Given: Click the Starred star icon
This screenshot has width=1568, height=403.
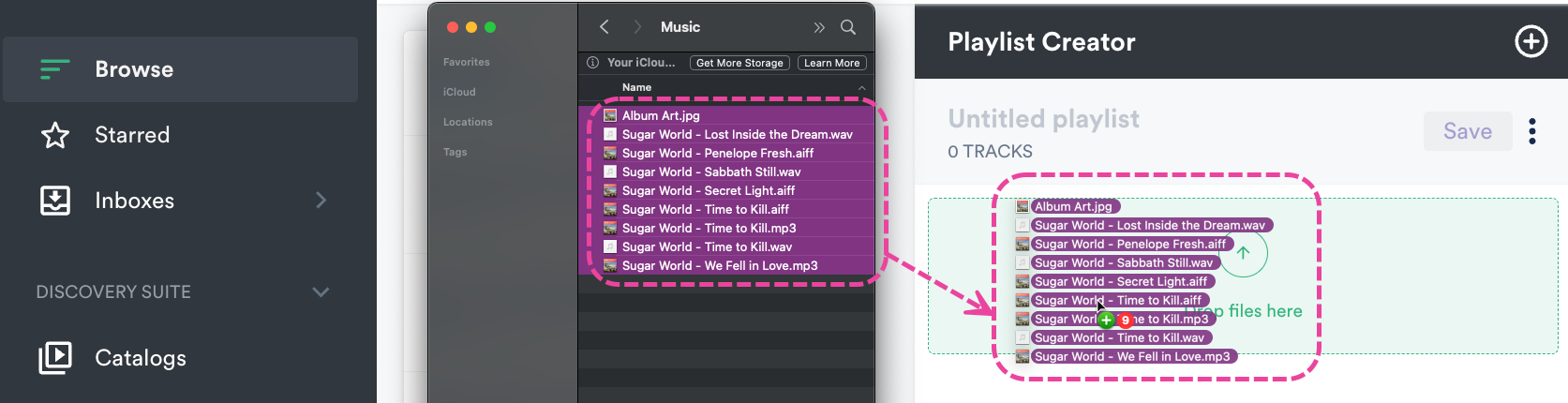Looking at the screenshot, I should point(55,135).
